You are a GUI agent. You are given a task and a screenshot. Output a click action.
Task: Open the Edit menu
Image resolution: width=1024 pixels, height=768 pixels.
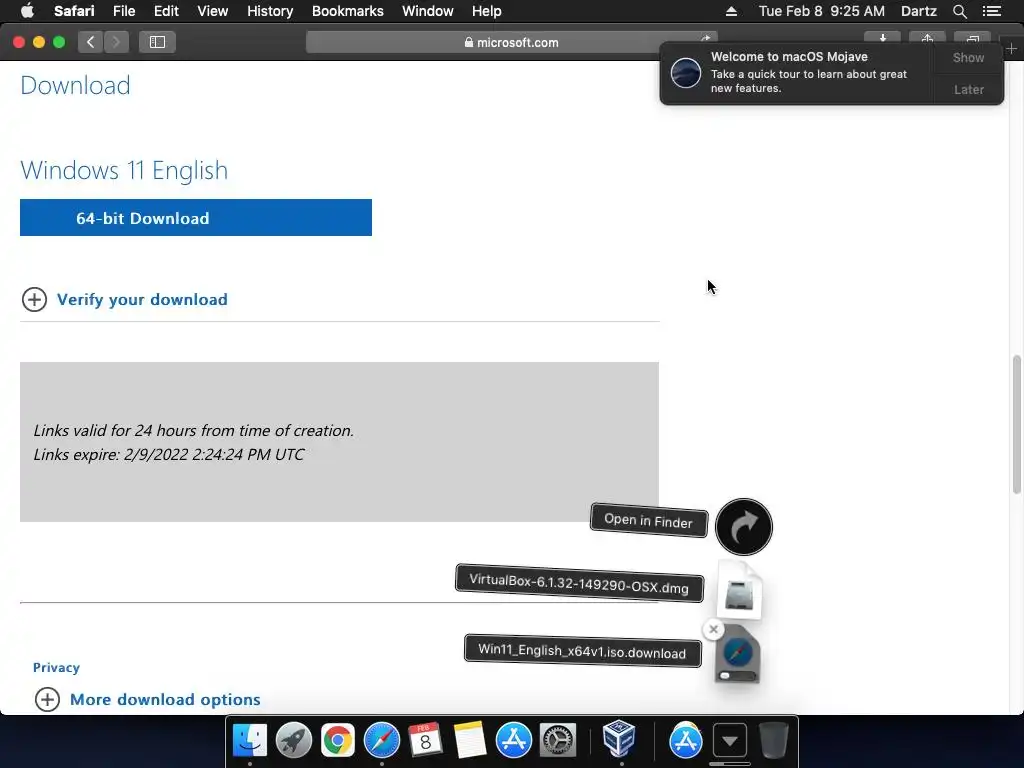166,11
